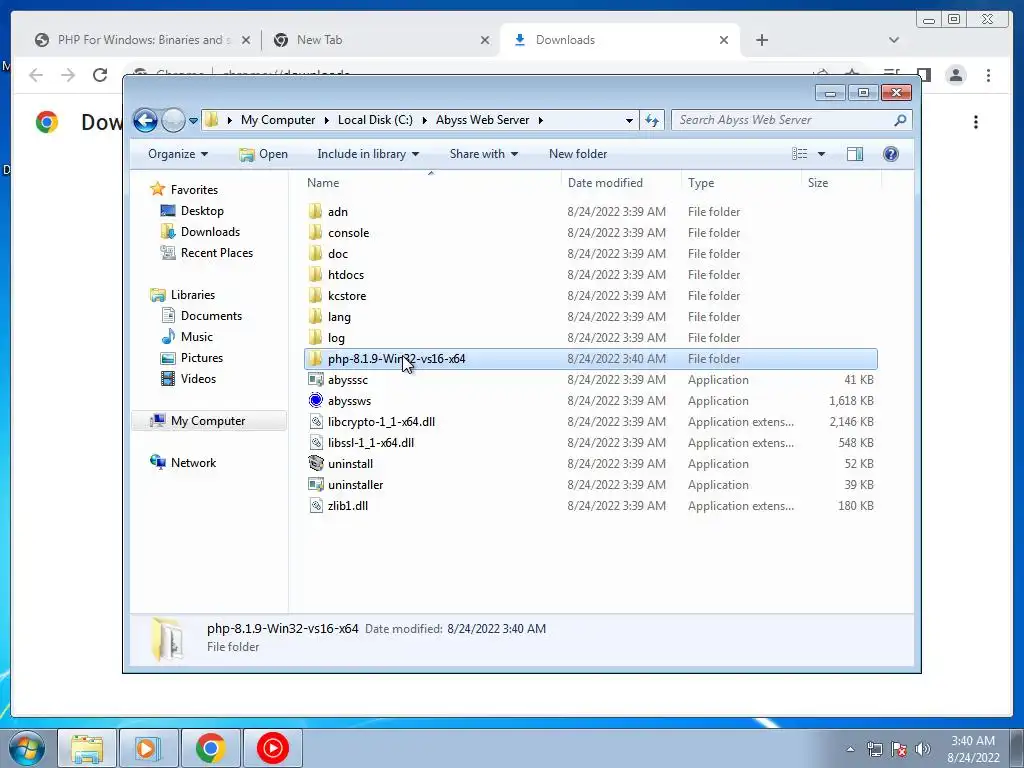This screenshot has width=1024, height=768.
Task: Select the uninstaller application icon
Action: tap(316, 485)
